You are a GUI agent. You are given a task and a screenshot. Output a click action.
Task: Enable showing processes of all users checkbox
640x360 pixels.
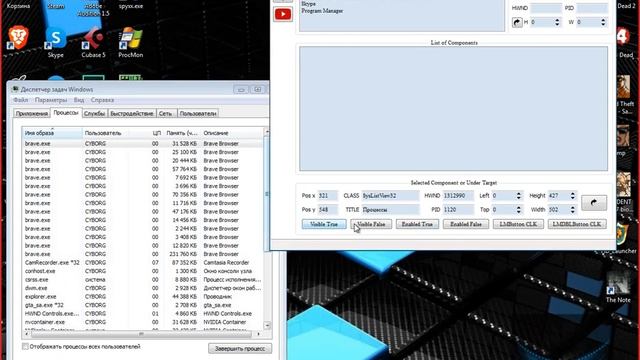click(25, 347)
